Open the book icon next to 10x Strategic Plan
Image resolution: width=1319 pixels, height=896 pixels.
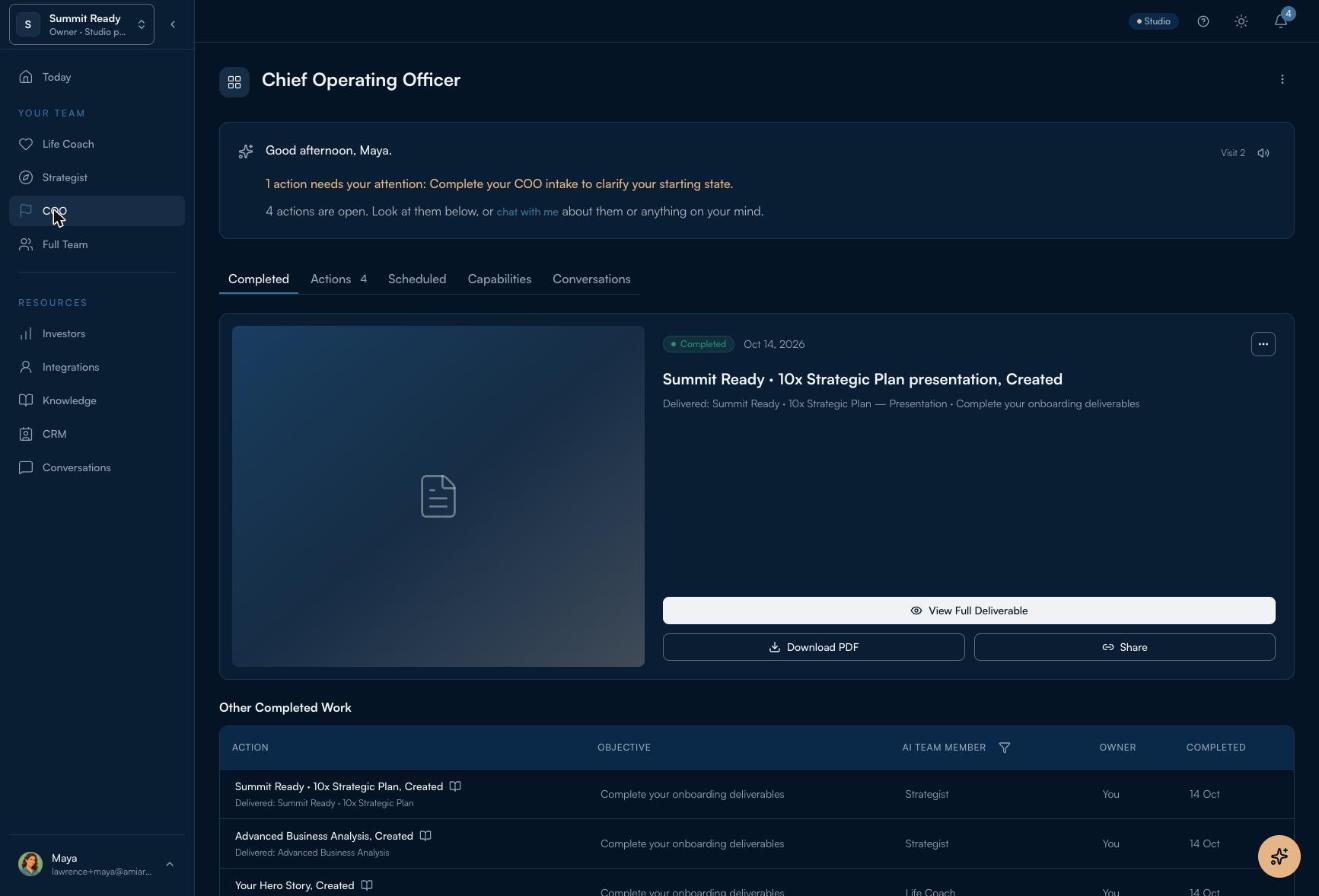pos(455,786)
